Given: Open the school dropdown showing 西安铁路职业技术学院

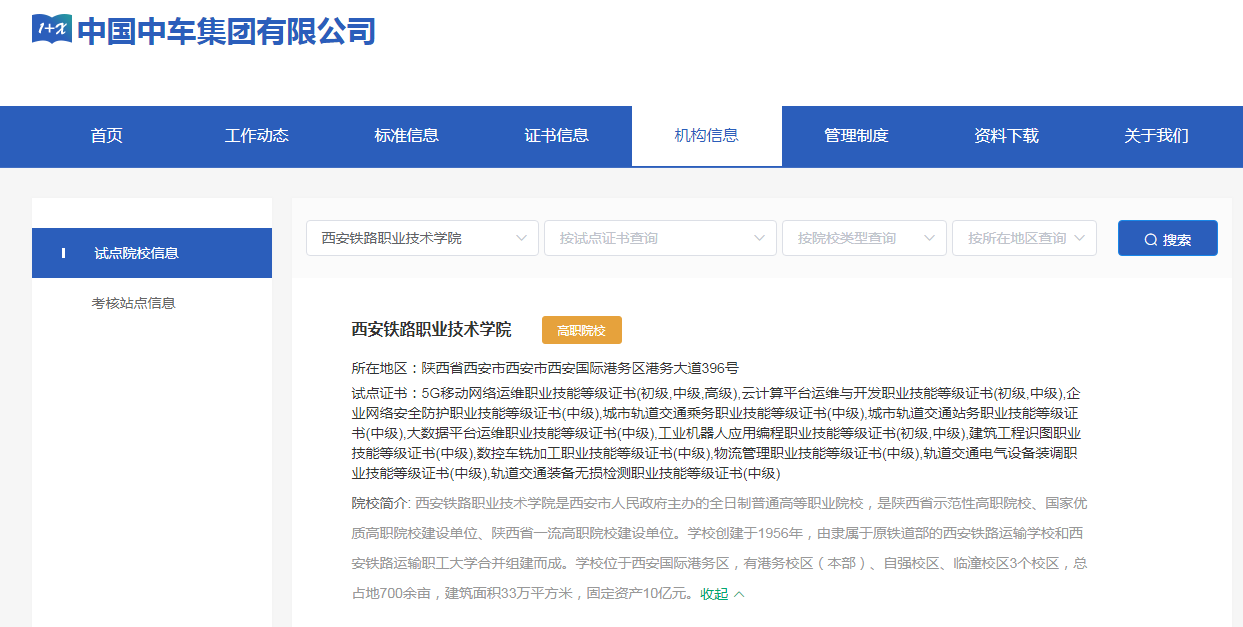Looking at the screenshot, I should pos(422,238).
